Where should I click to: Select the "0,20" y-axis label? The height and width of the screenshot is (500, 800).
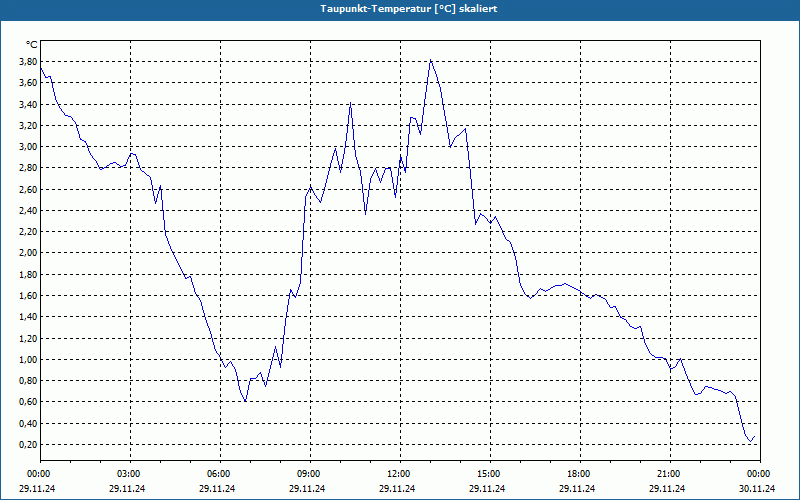[x=29, y=444]
